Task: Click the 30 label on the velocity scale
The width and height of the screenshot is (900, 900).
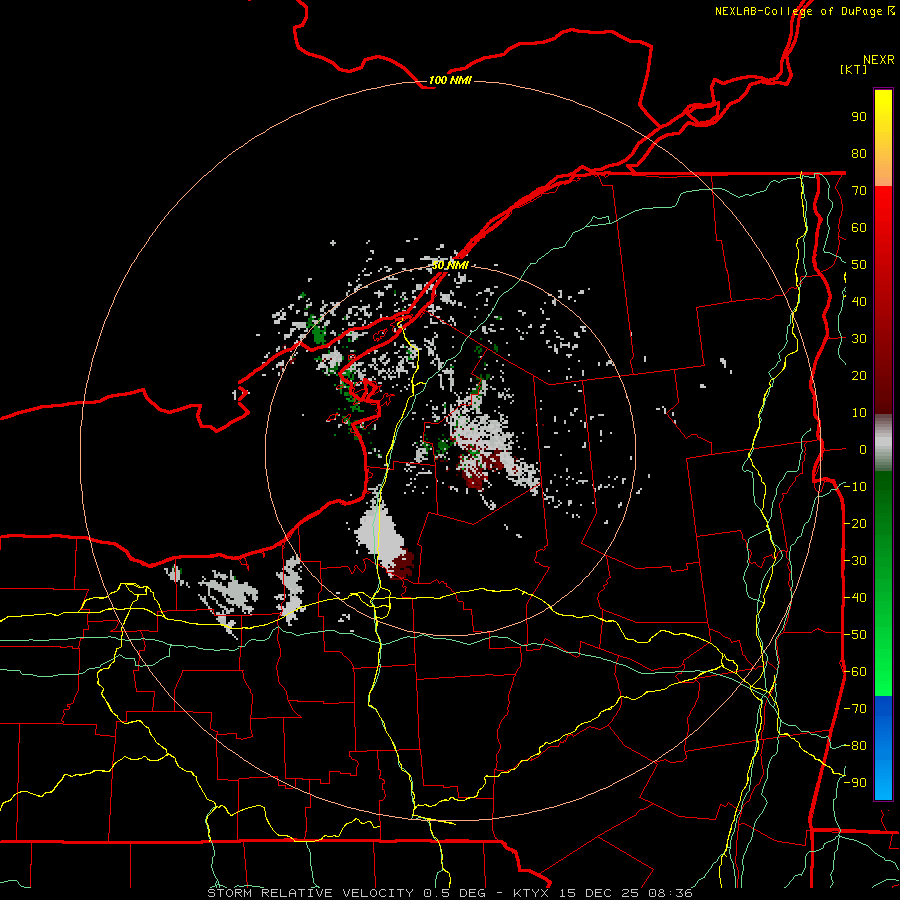Action: point(859,339)
